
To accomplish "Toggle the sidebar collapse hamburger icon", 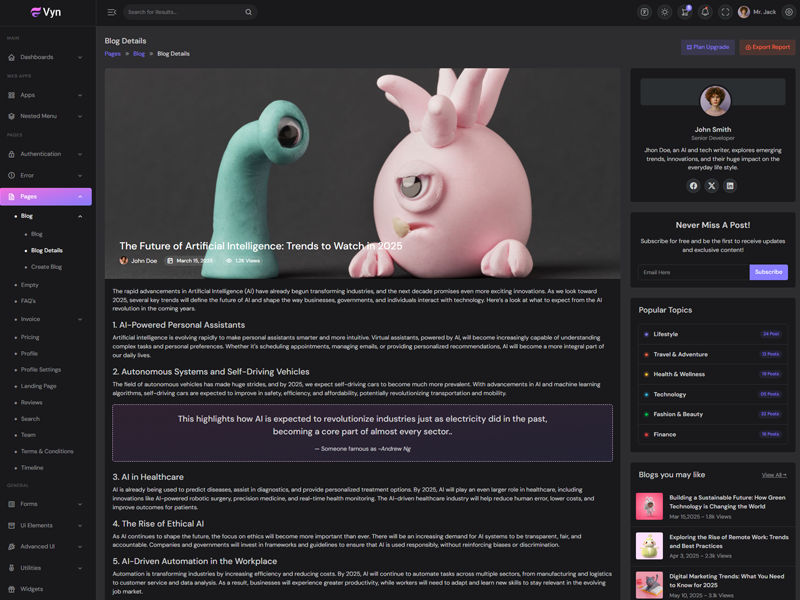I will click(111, 12).
